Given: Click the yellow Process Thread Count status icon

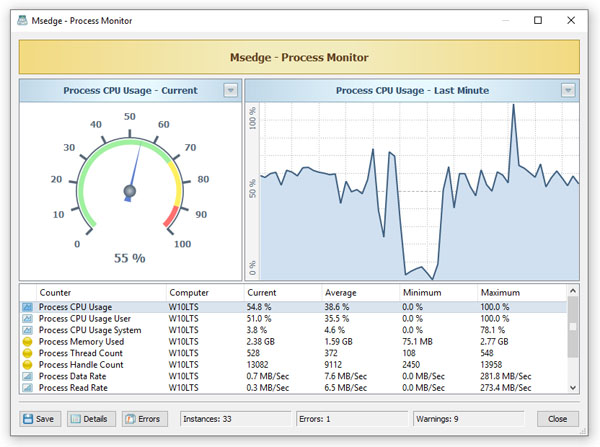Looking at the screenshot, I should [x=28, y=353].
